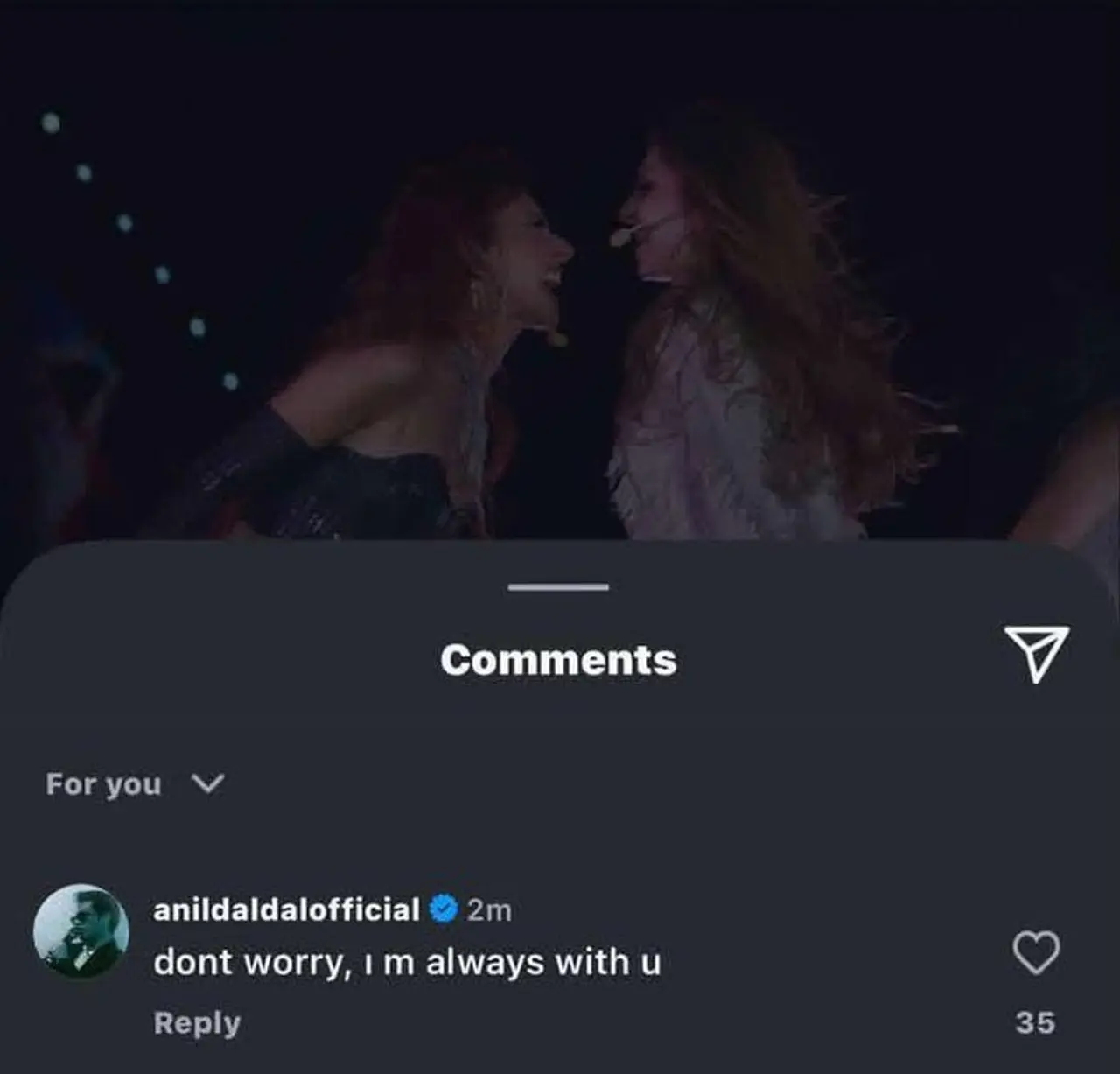The height and width of the screenshot is (1074, 1120).
Task: Tap the paper plane share icon
Action: click(x=1036, y=652)
